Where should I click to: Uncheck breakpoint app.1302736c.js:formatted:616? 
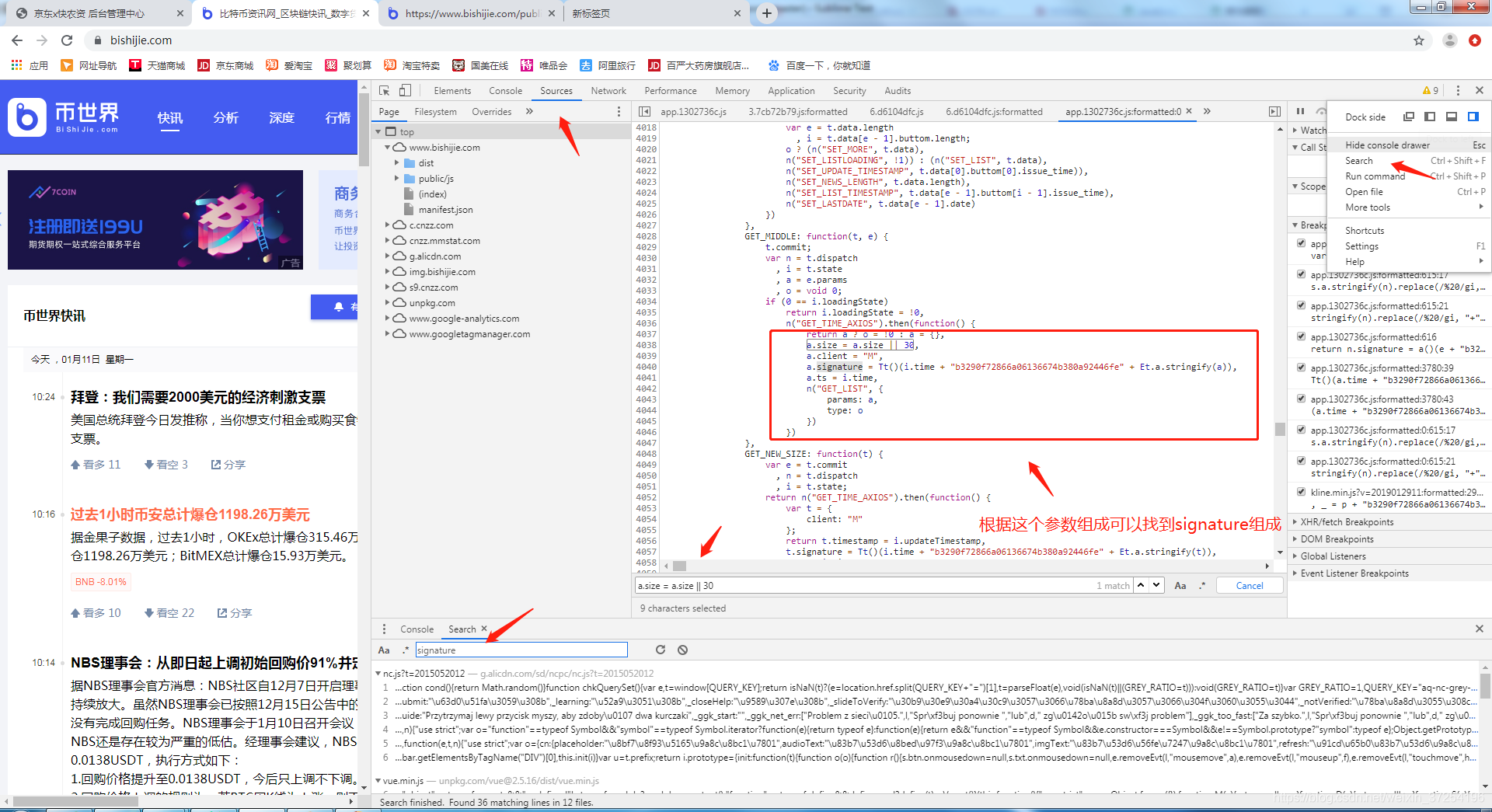pyautogui.click(x=1301, y=336)
